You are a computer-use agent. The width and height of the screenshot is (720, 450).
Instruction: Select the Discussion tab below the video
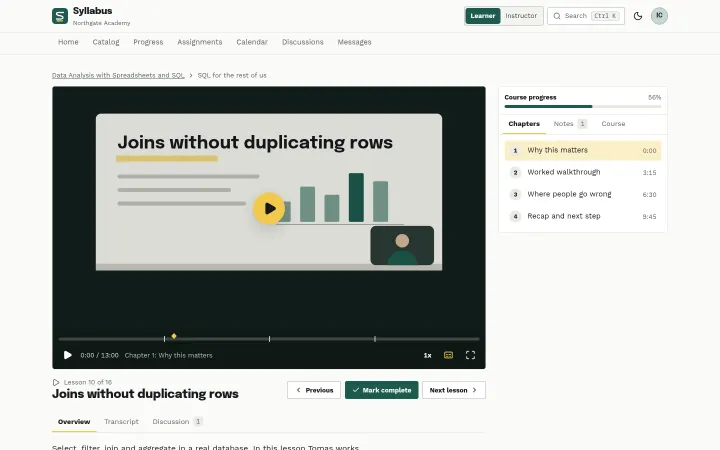(x=177, y=422)
